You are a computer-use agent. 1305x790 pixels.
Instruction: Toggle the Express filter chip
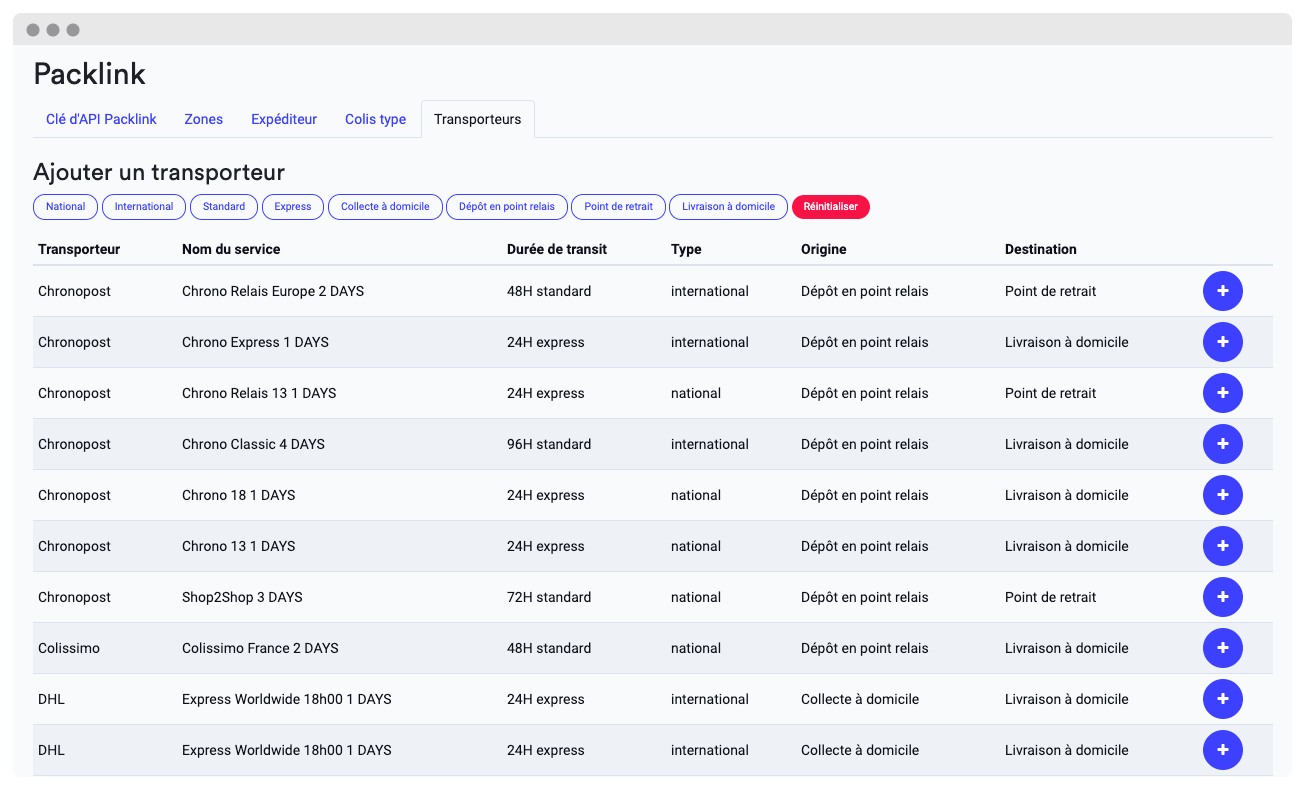[x=293, y=207]
